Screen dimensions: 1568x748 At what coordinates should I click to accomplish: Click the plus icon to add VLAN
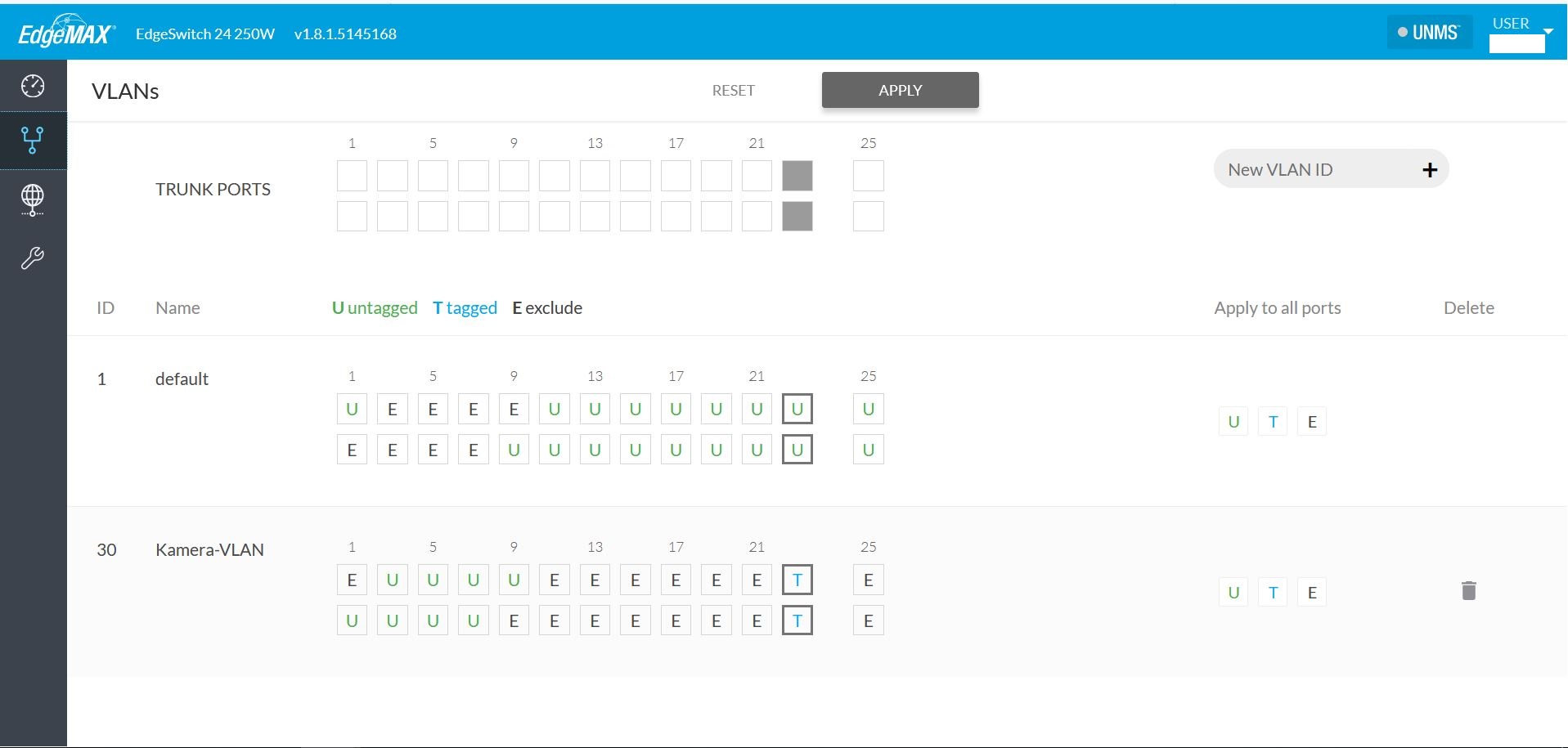point(1429,170)
